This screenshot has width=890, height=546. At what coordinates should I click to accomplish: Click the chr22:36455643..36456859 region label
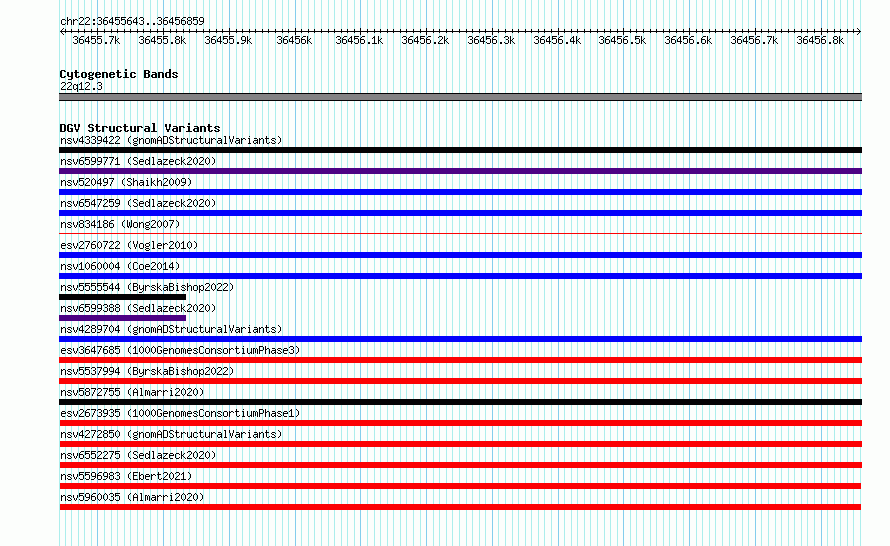(x=132, y=21)
